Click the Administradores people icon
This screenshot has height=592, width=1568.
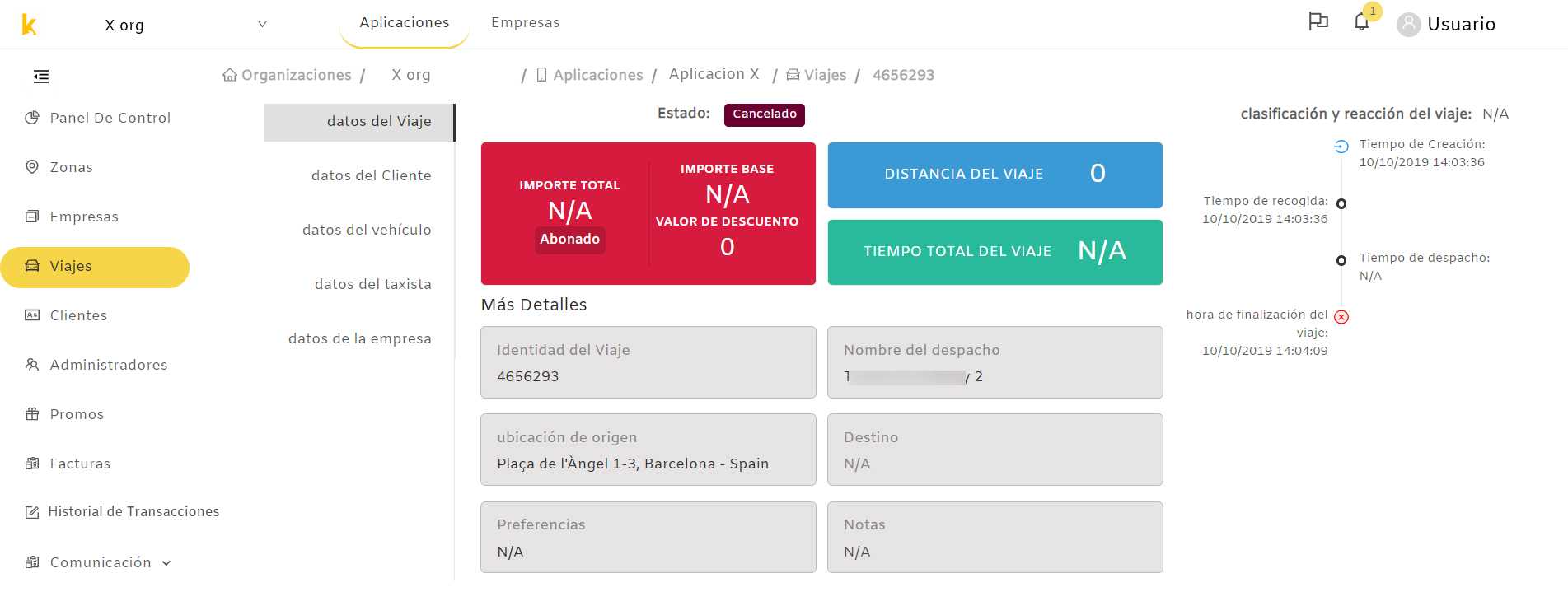[32, 365]
